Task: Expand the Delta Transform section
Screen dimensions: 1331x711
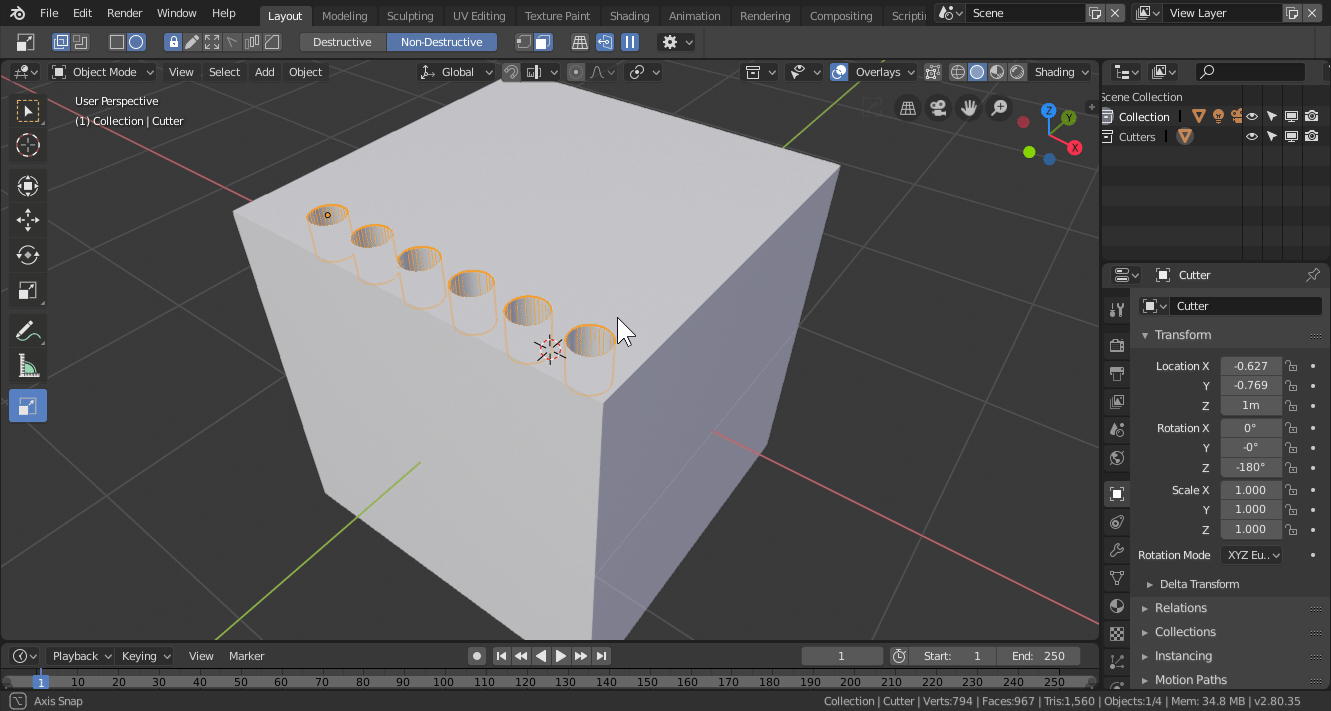Action: [x=1198, y=584]
